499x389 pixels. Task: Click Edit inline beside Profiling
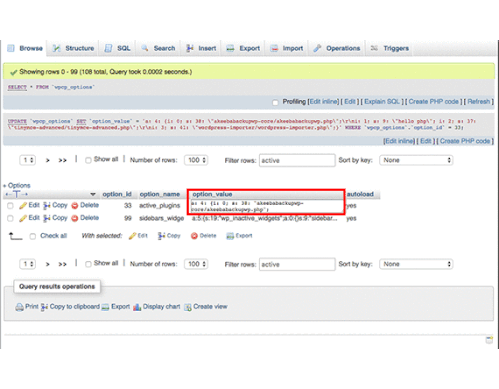[324, 102]
